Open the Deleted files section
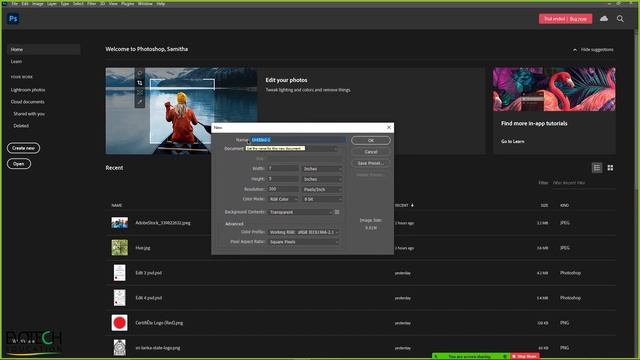Screen dimensions: 640x360 (x=21, y=126)
